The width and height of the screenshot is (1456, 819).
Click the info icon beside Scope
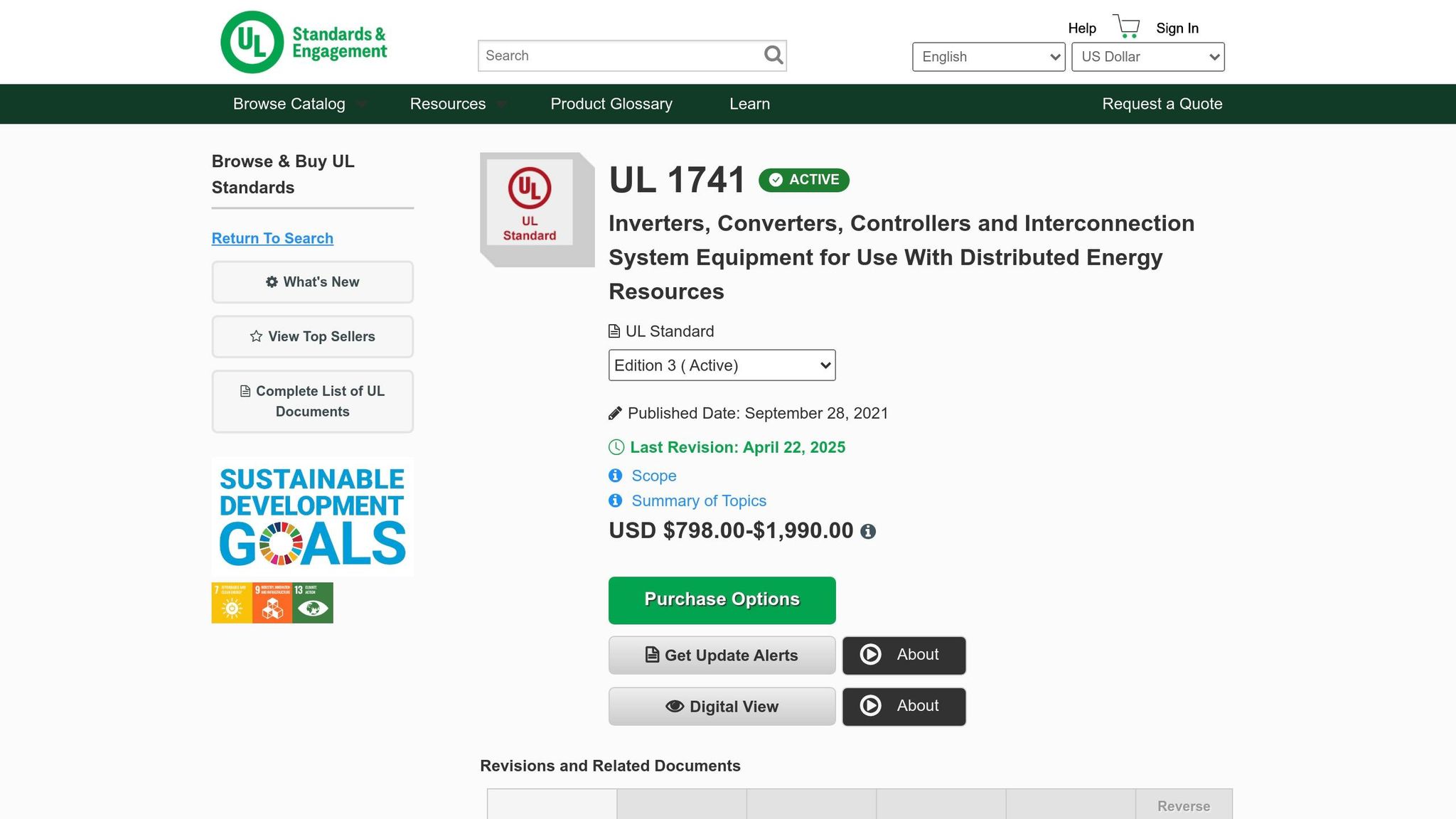pos(616,476)
